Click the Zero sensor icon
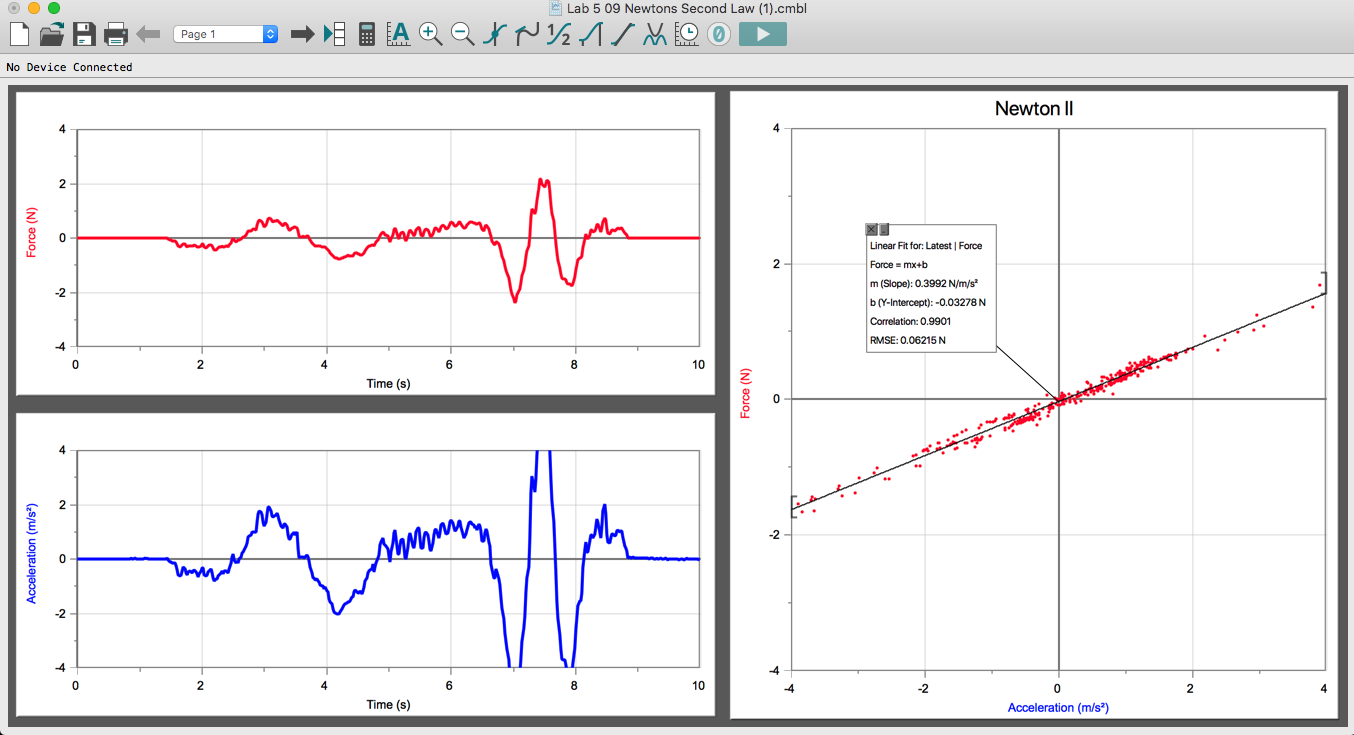Screen dimensions: 1354x735 tap(718, 34)
